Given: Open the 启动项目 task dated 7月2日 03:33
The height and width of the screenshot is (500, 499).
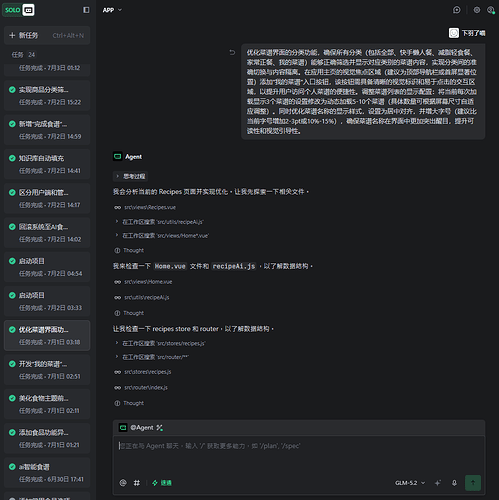Looking at the screenshot, I should pyautogui.click(x=47, y=302).
